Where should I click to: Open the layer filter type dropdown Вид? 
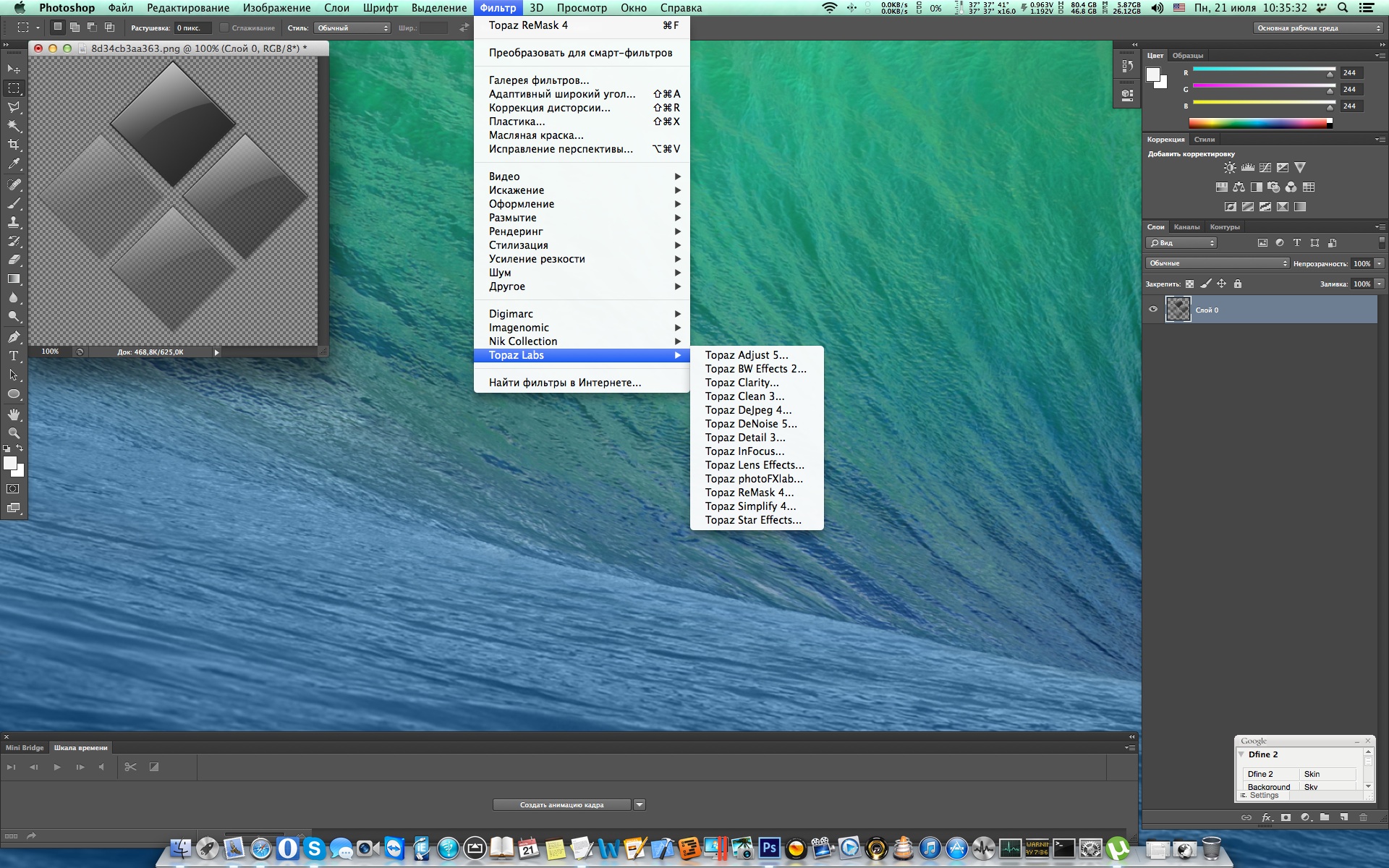point(1181,243)
